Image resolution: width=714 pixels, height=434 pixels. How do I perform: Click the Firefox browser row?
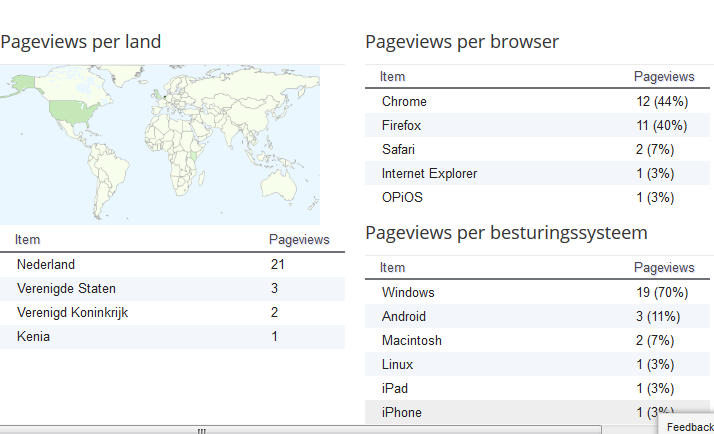(x=537, y=125)
